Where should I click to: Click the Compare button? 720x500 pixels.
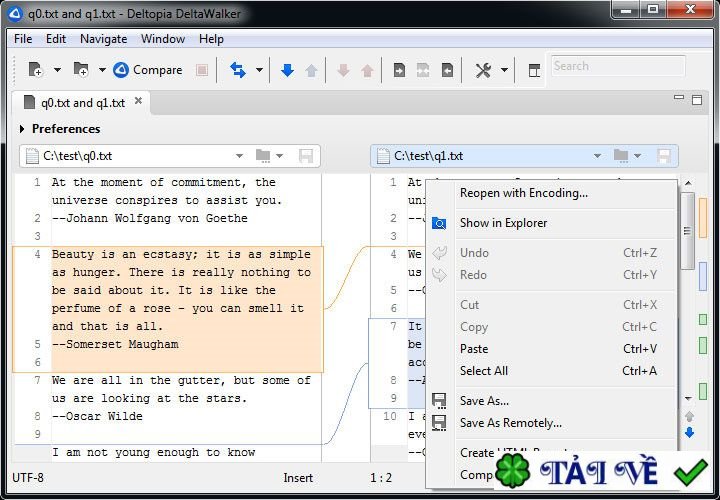point(148,70)
